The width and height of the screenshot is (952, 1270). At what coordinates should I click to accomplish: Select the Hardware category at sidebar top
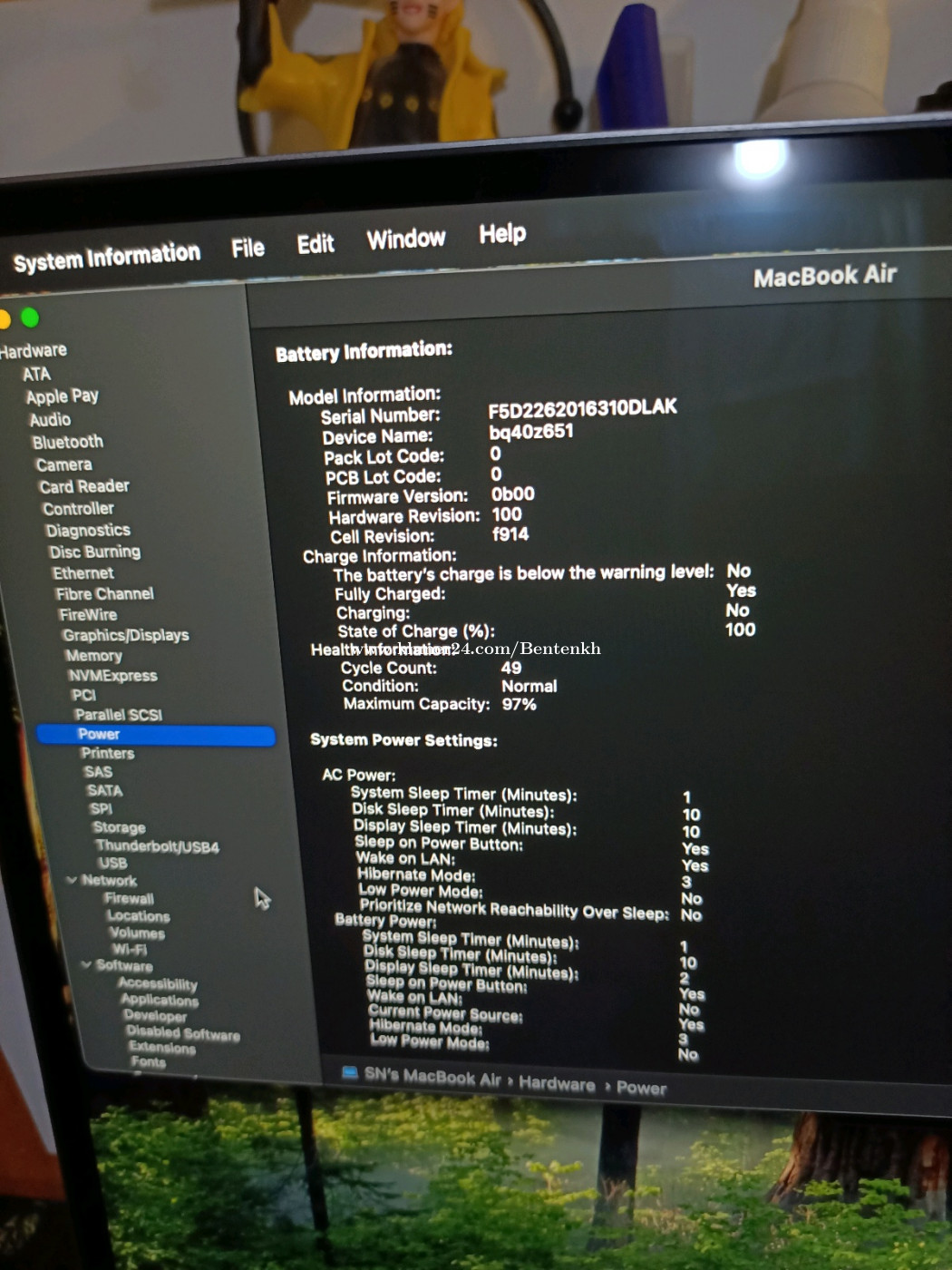[34, 351]
